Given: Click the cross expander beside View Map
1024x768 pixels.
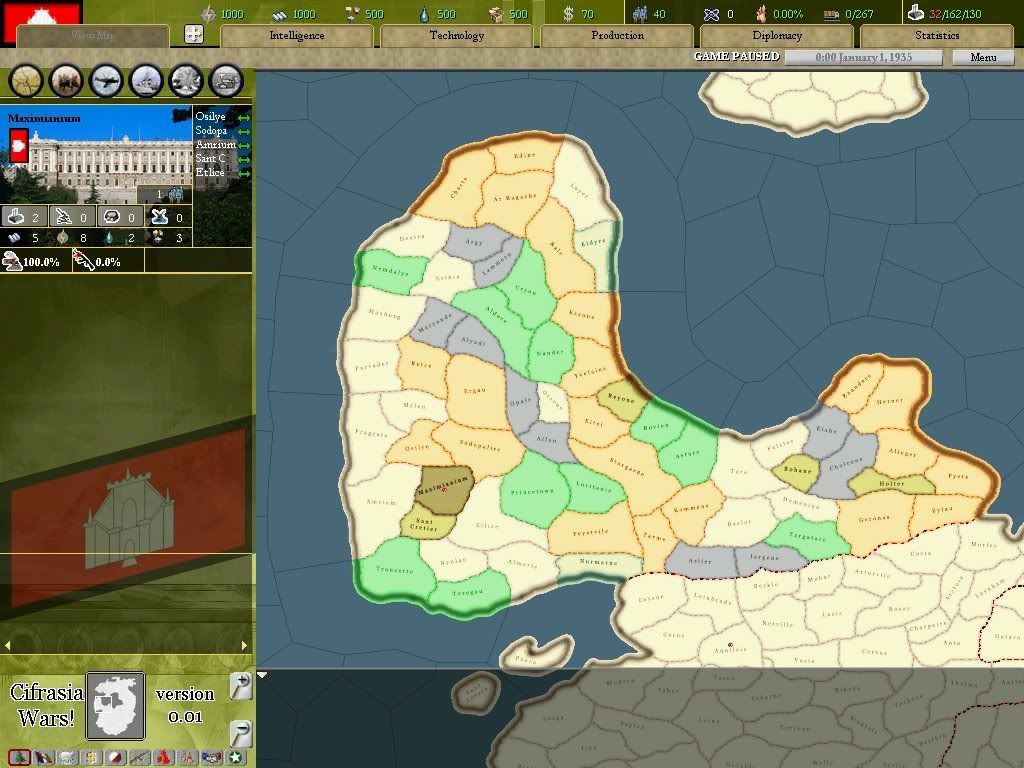Looking at the screenshot, I should click(196, 33).
